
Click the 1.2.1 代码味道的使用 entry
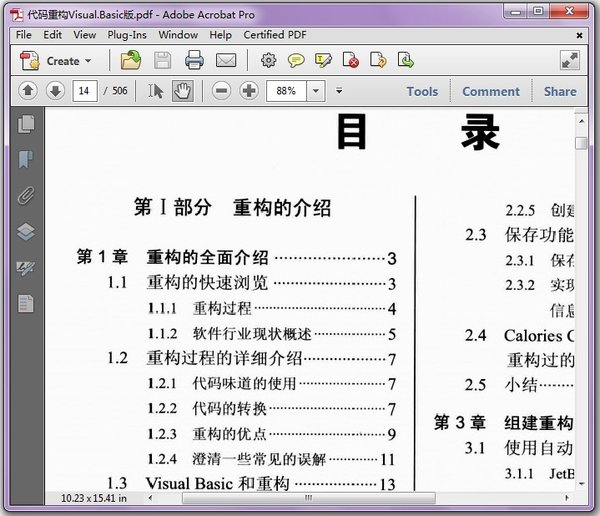(x=272, y=384)
